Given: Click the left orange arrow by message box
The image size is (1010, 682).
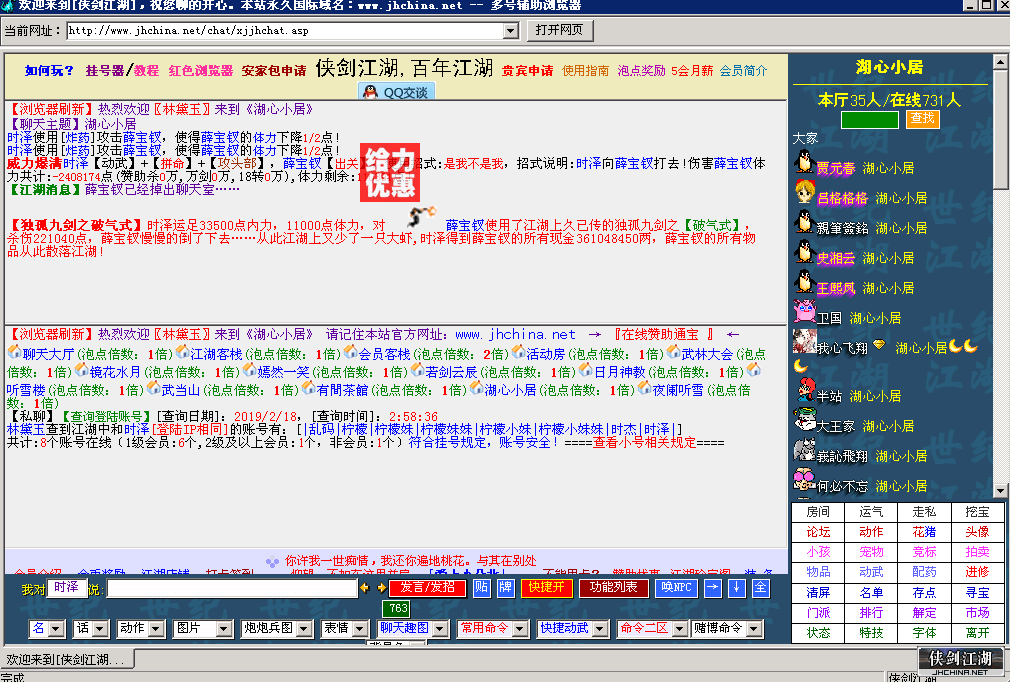Looking at the screenshot, I should pos(365,588).
